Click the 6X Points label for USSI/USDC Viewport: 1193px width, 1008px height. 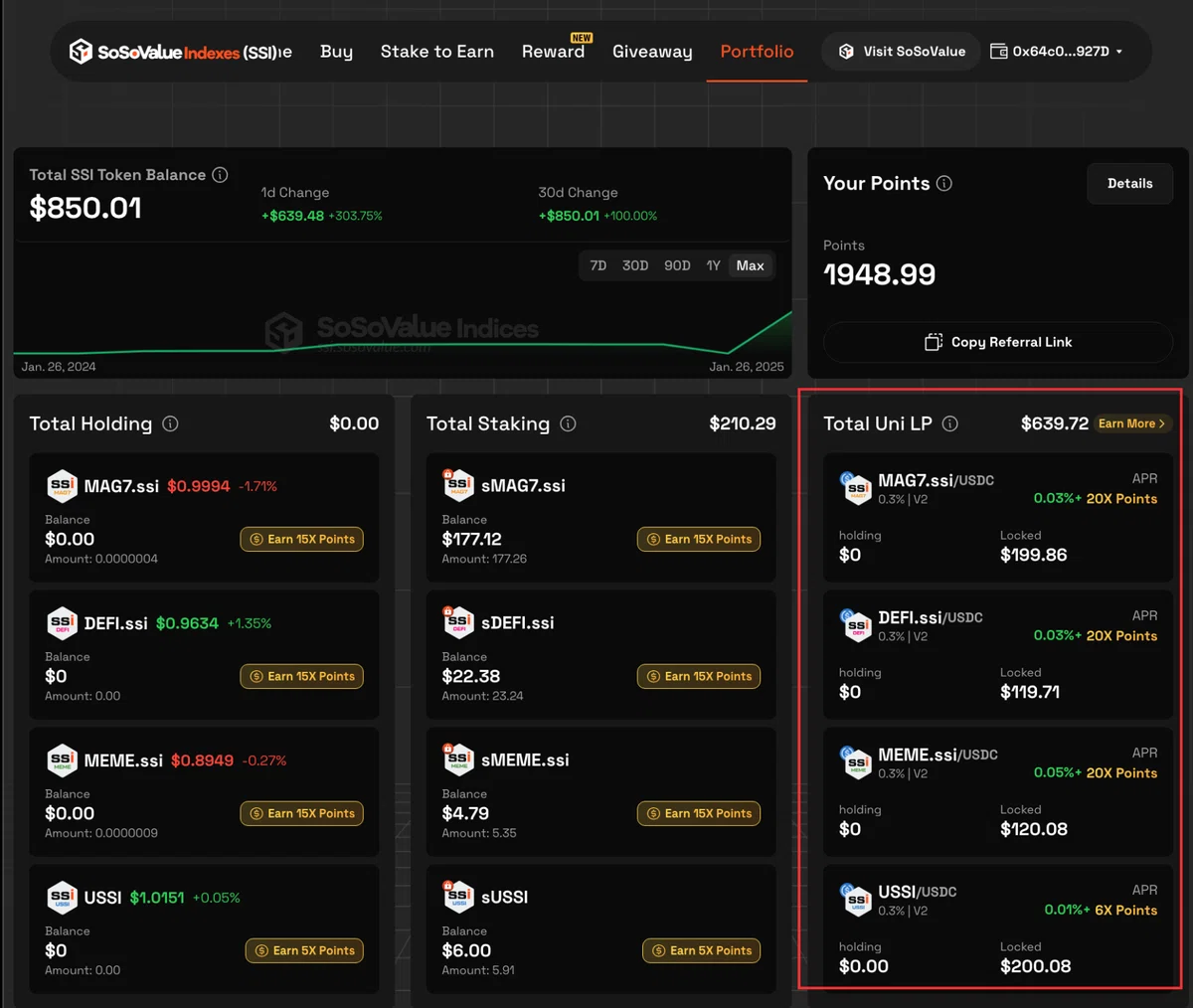coord(1126,911)
